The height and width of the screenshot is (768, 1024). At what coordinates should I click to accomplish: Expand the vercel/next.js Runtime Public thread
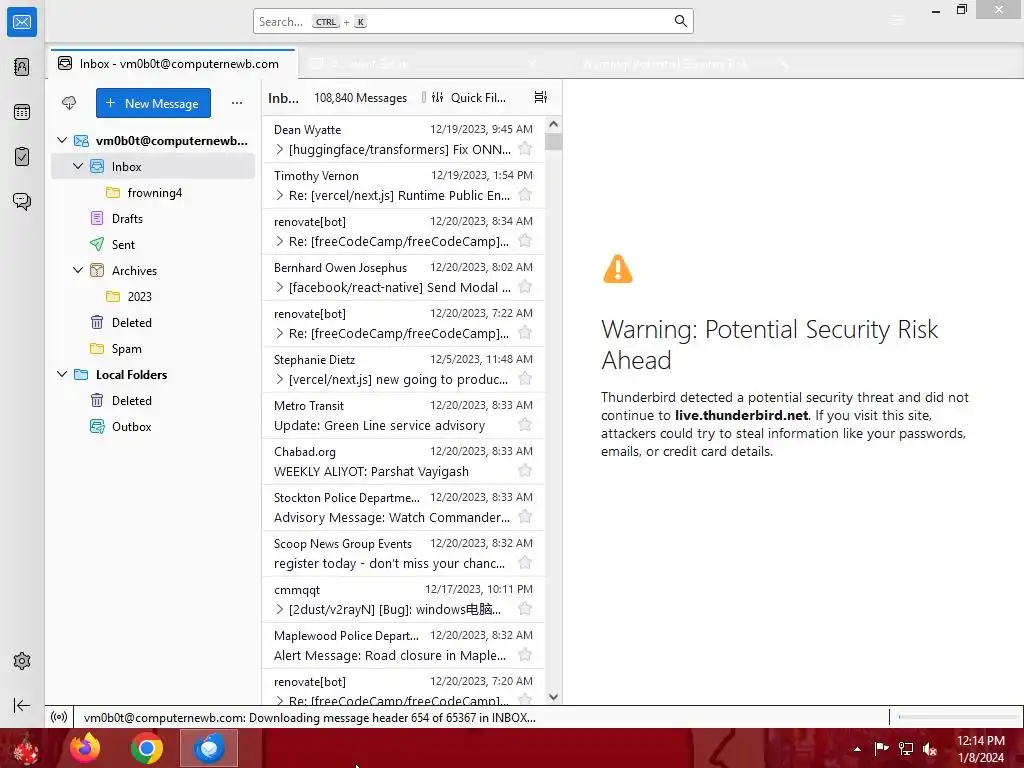coord(280,195)
